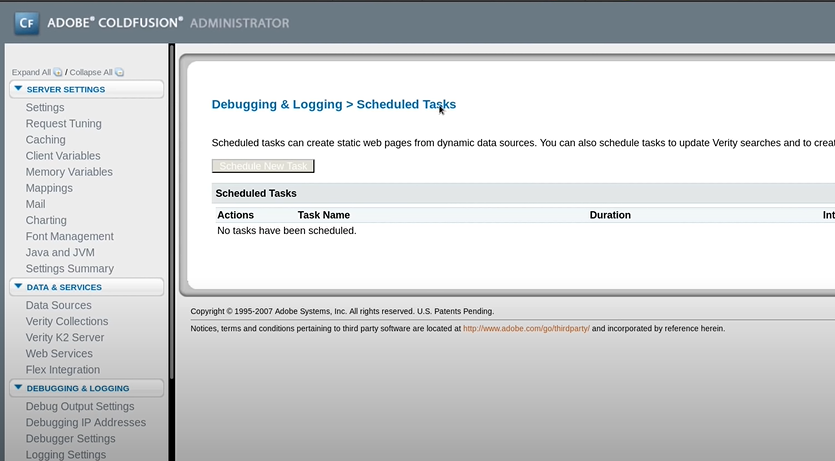Open Web Services
This screenshot has height=461, width=835.
pyautogui.click(x=59, y=353)
